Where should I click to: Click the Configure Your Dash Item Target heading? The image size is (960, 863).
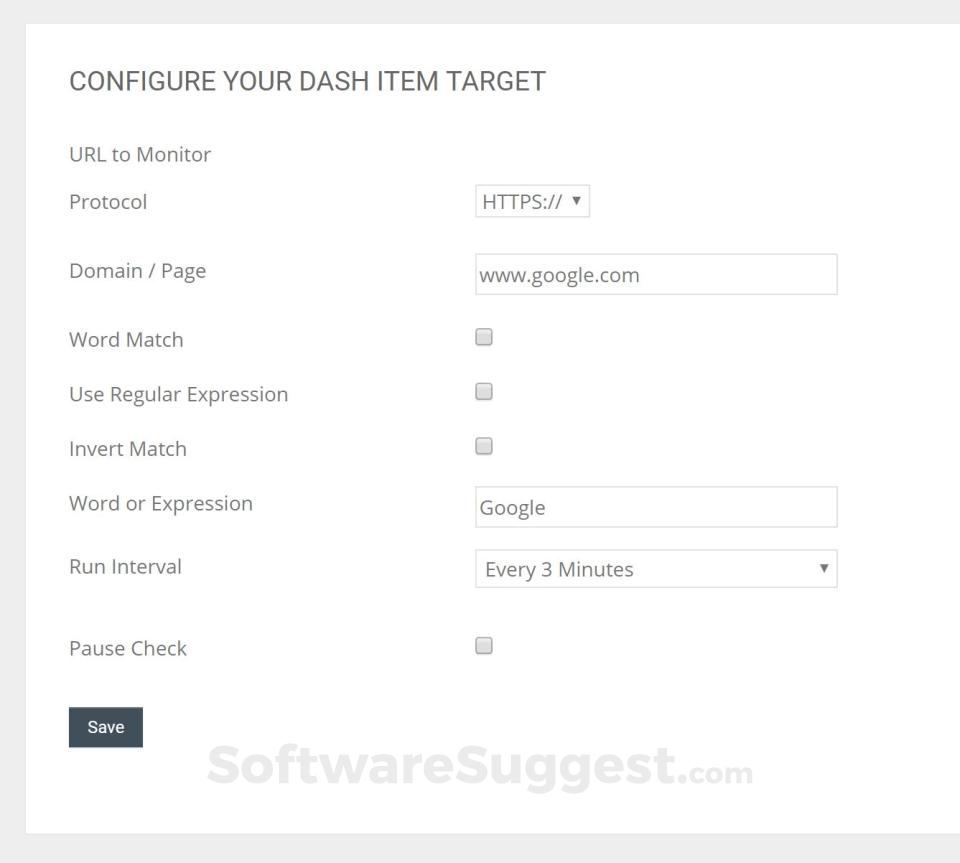point(307,82)
